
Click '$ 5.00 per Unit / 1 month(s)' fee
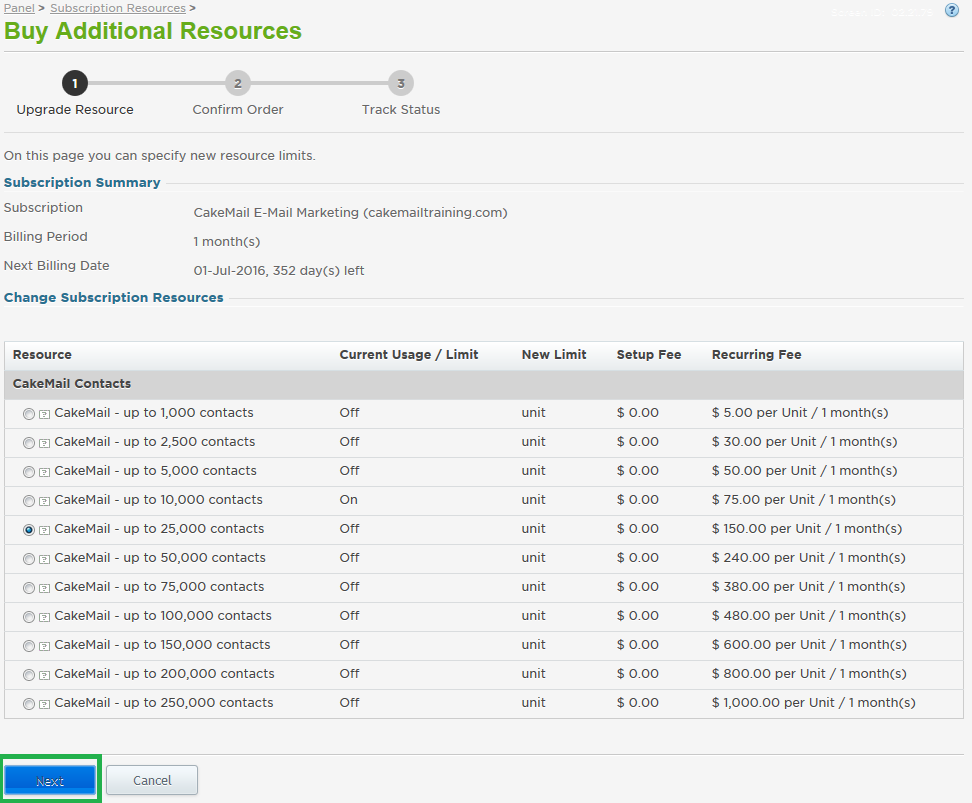[x=800, y=413]
